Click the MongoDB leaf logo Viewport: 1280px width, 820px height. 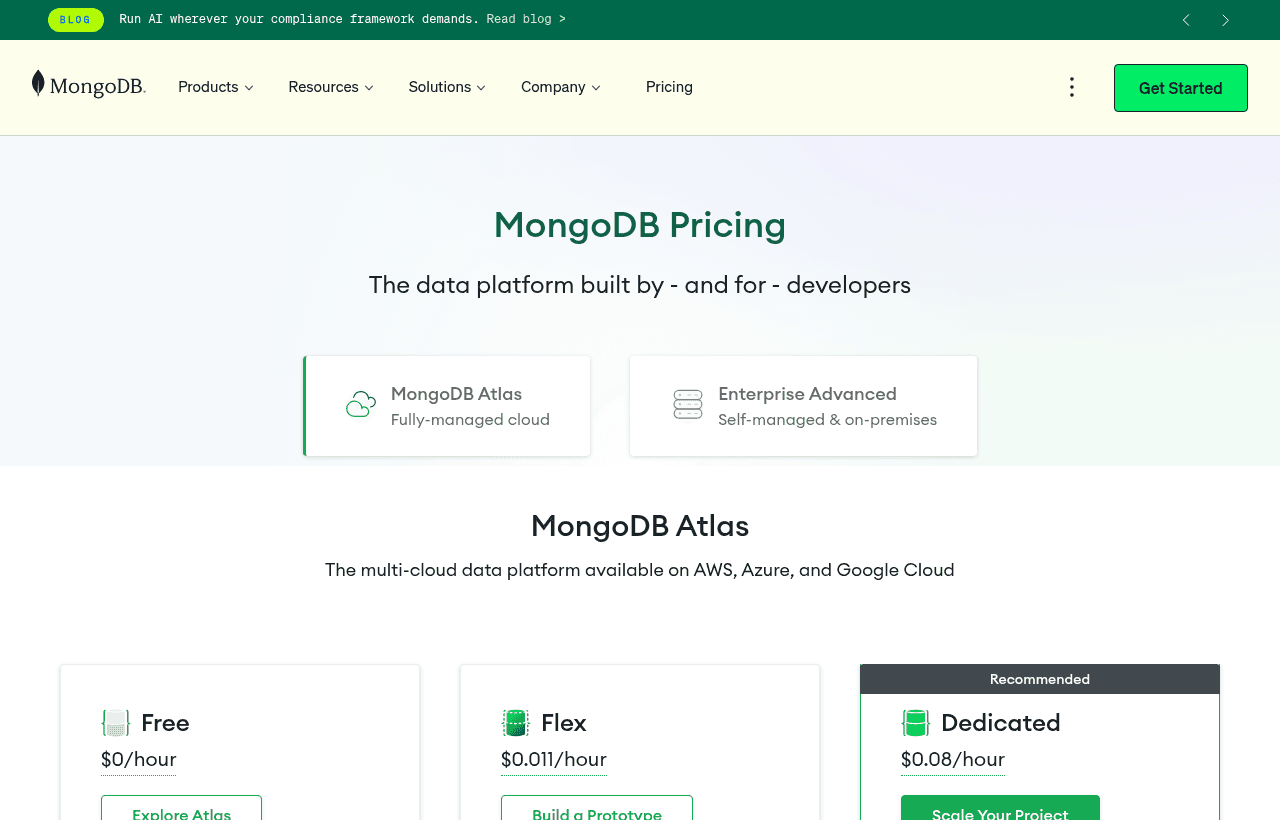(88, 85)
